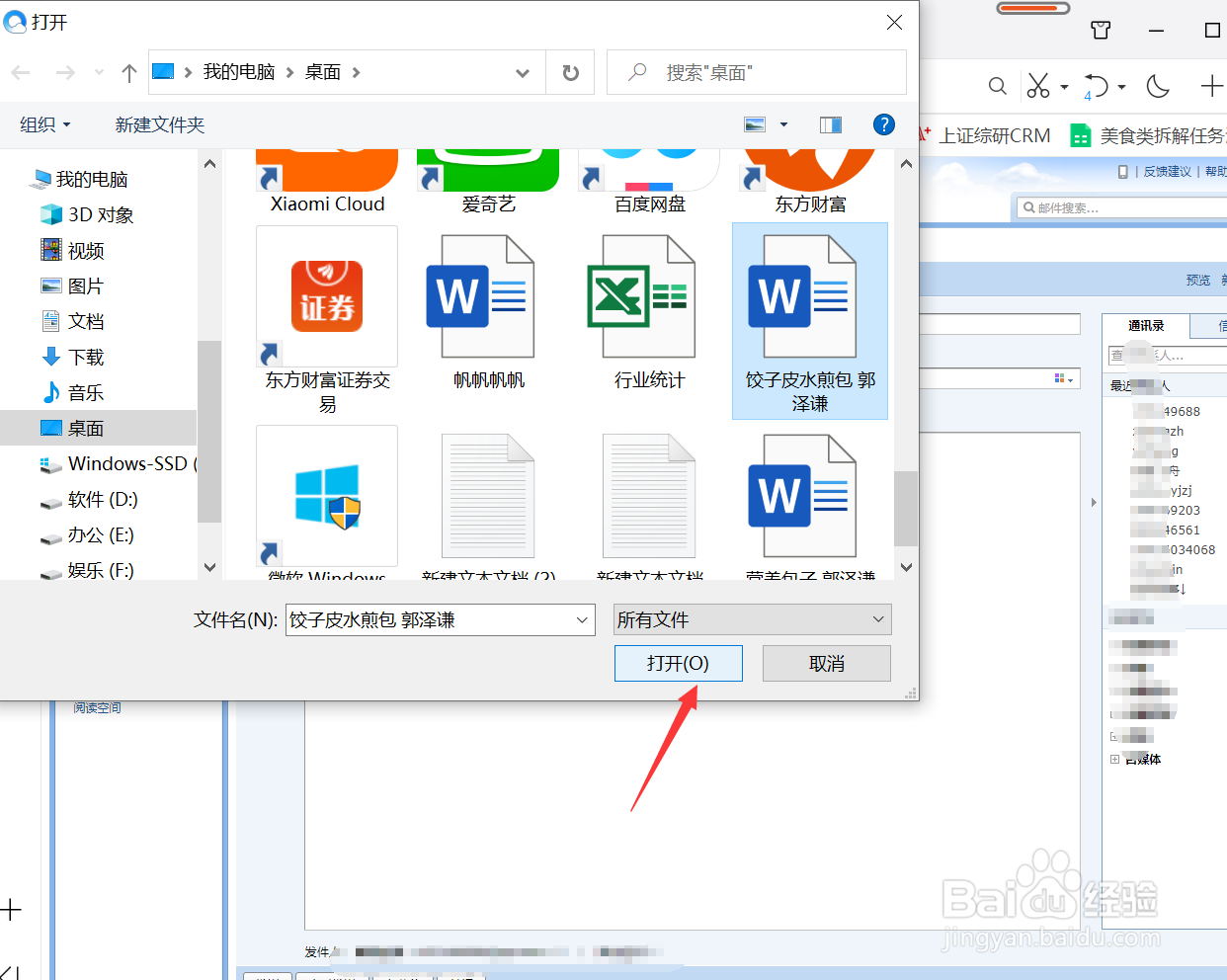Select the 行业统计 Excel file

tap(649, 310)
